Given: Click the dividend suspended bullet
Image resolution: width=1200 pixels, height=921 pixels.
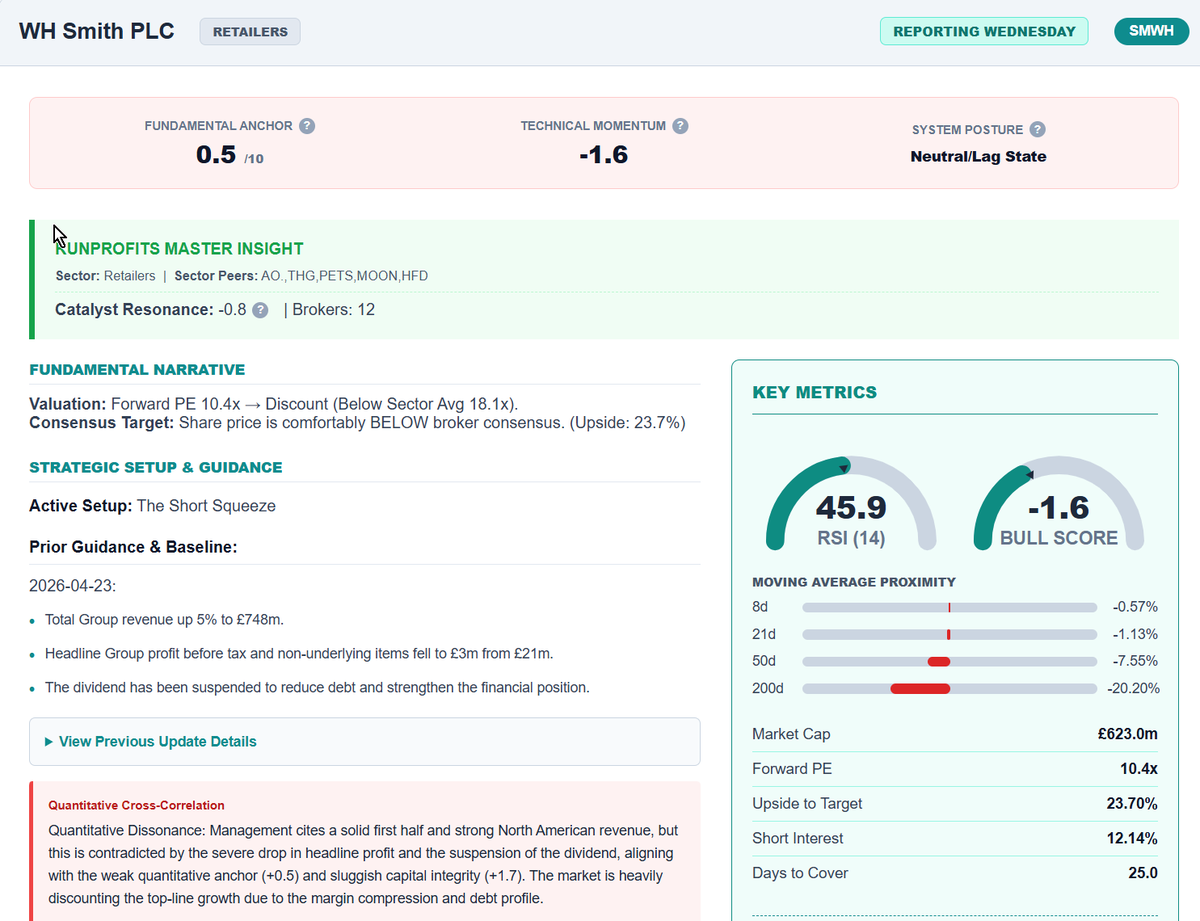Looking at the screenshot, I should [317, 688].
